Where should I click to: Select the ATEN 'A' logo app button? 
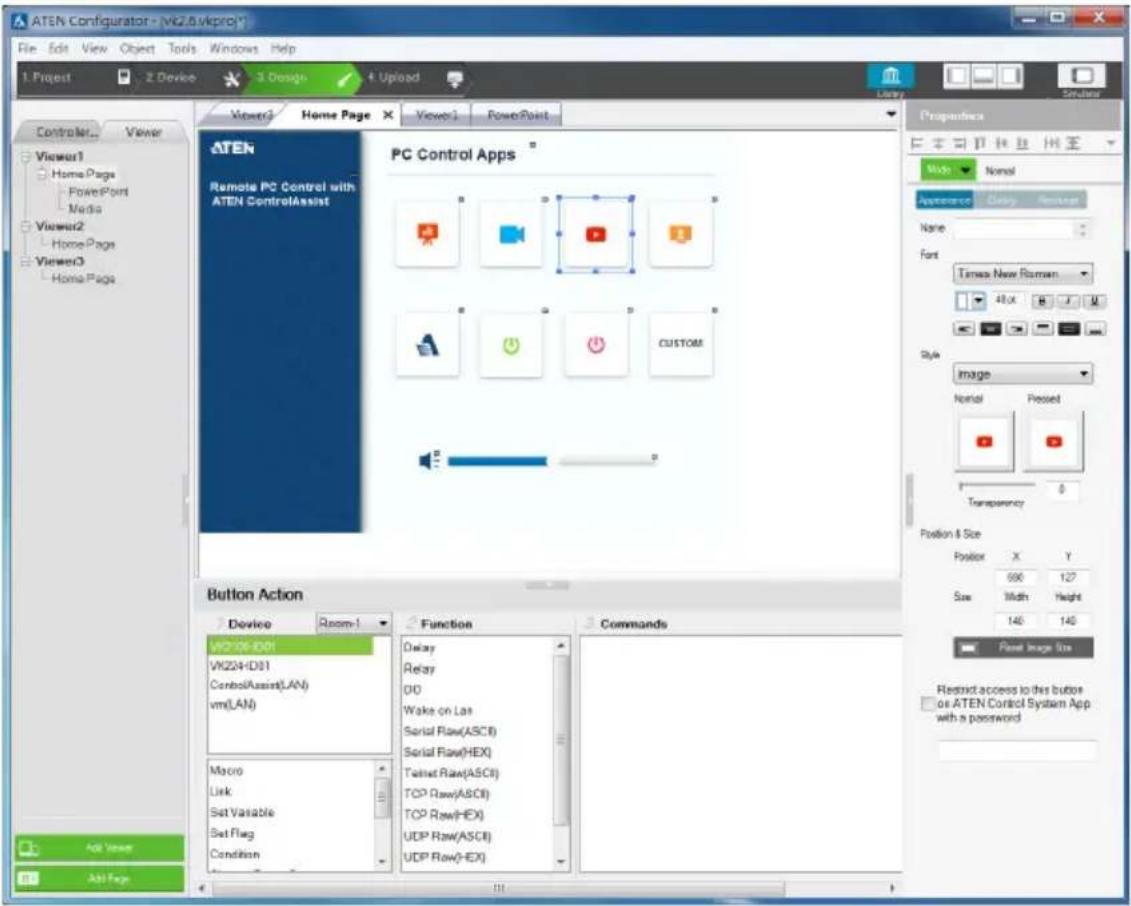[x=427, y=345]
